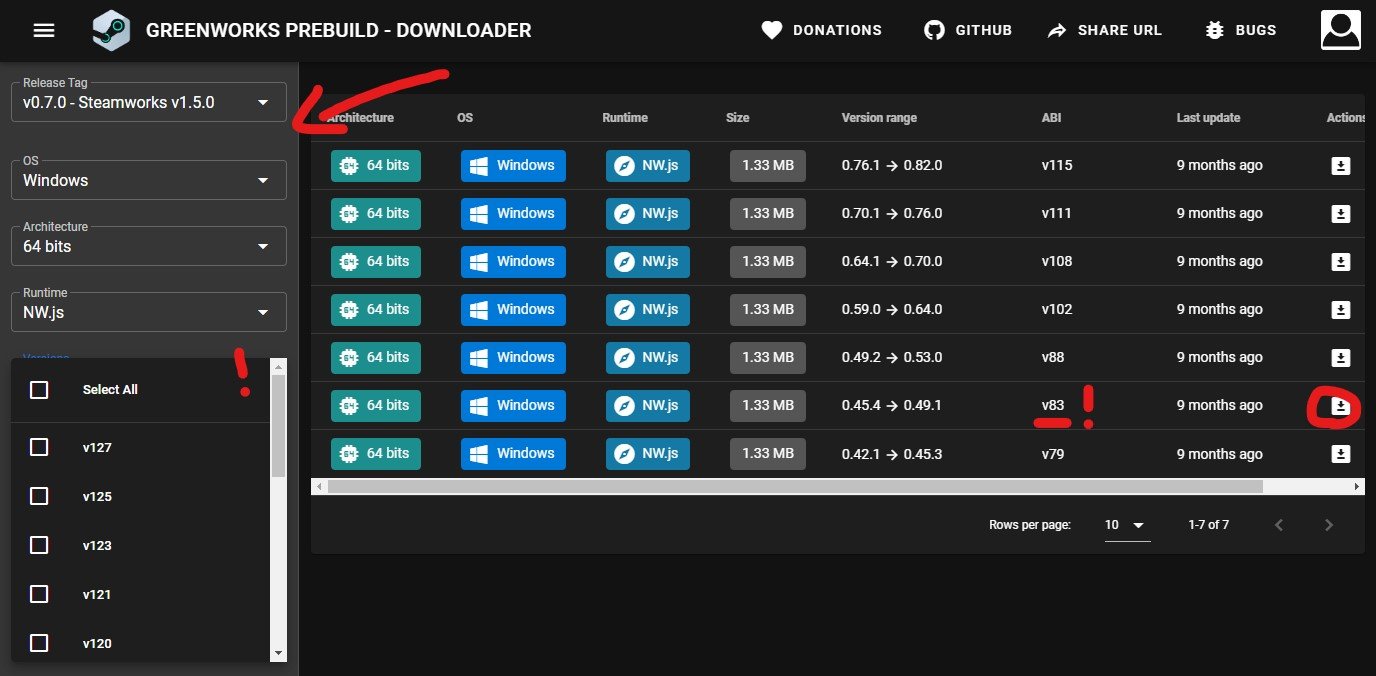
Task: Click the 1-7 of 7 pagination text
Action: pos(1209,525)
